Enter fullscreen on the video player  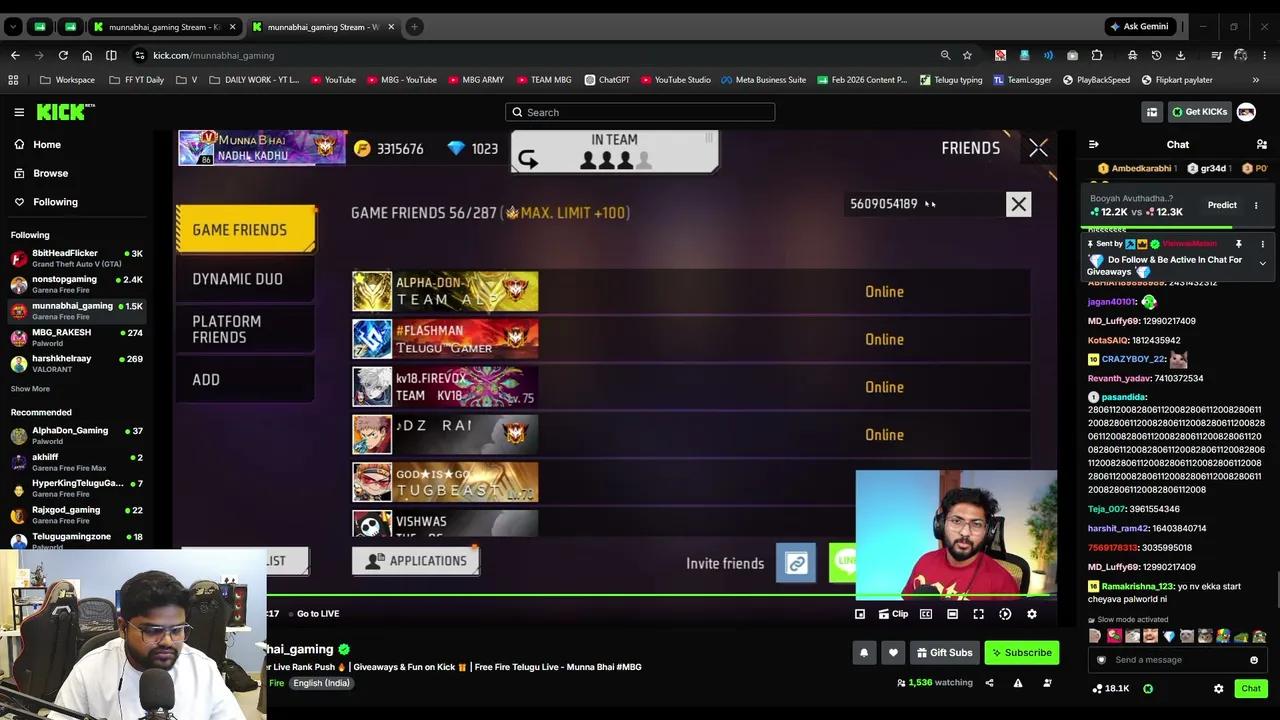[979, 614]
